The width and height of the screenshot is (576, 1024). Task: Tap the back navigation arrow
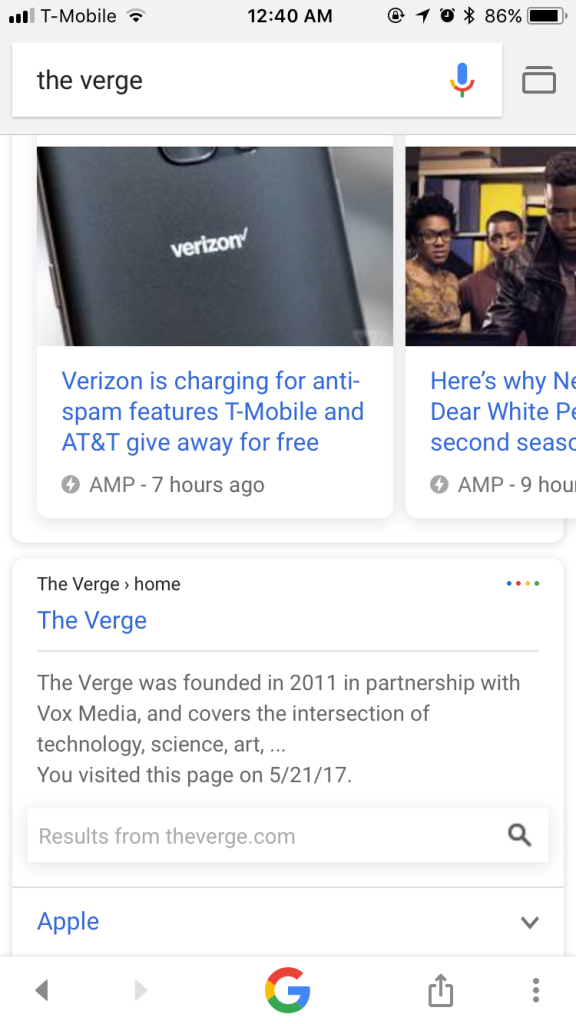pyautogui.click(x=41, y=991)
